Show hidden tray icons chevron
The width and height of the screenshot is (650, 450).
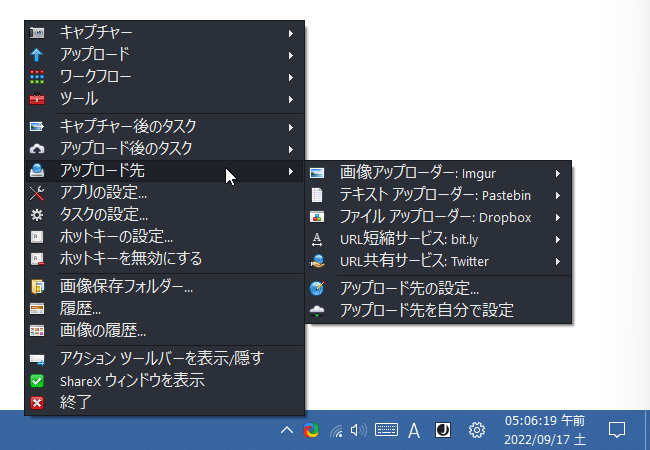click(x=287, y=431)
